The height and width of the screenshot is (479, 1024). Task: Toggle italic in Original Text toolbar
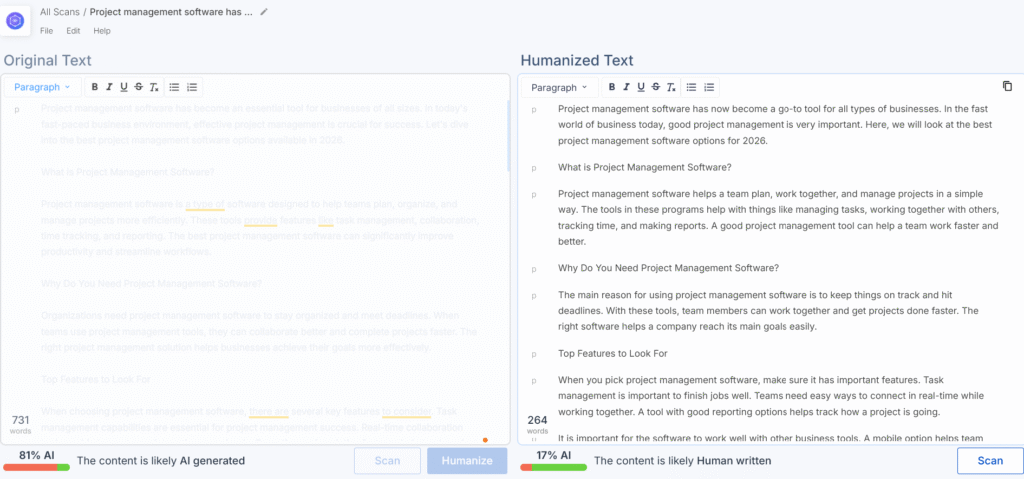(109, 87)
